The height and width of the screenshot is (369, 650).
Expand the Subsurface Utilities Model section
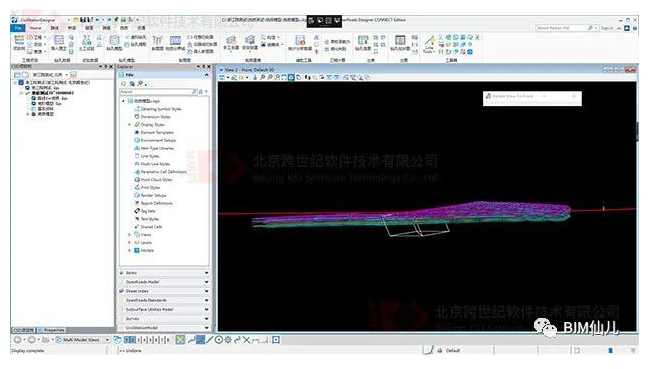pyautogui.click(x=164, y=309)
